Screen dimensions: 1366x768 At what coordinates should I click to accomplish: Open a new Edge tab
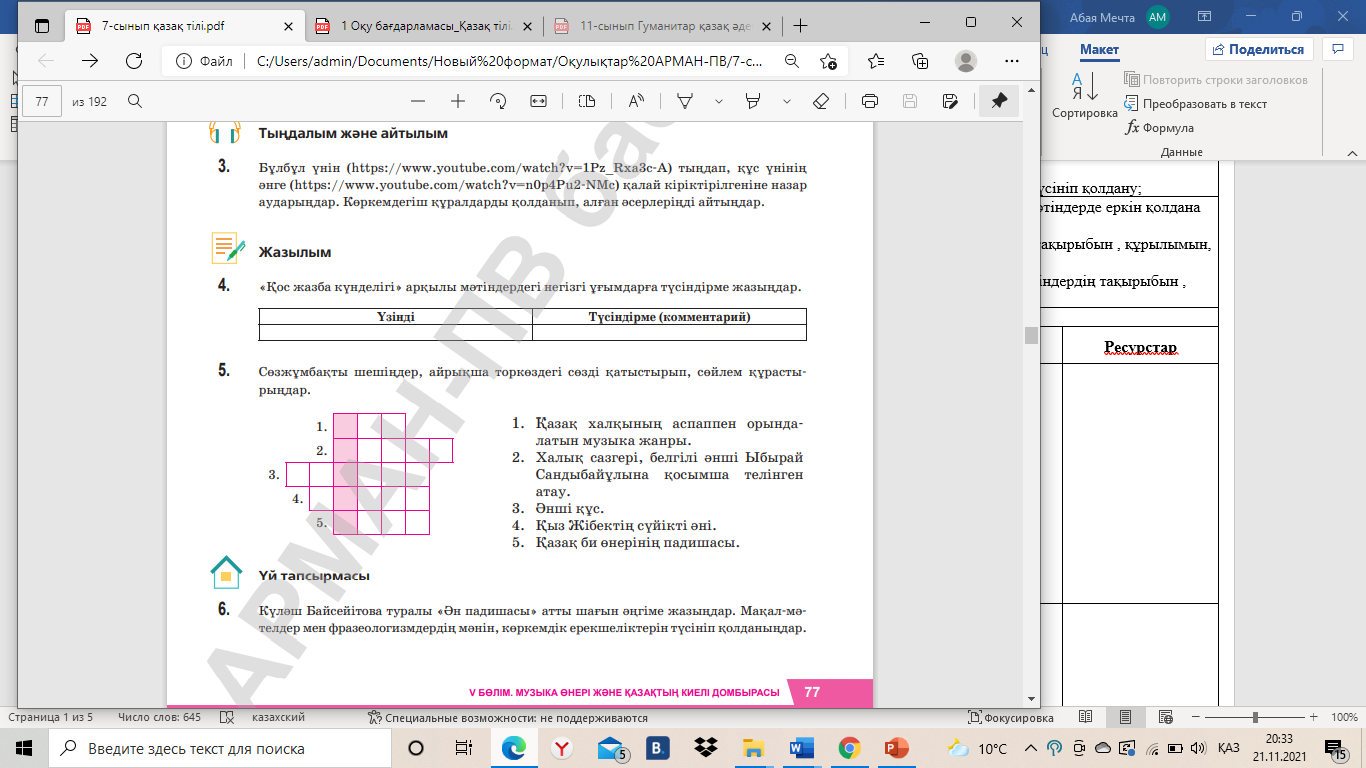pyautogui.click(x=800, y=26)
